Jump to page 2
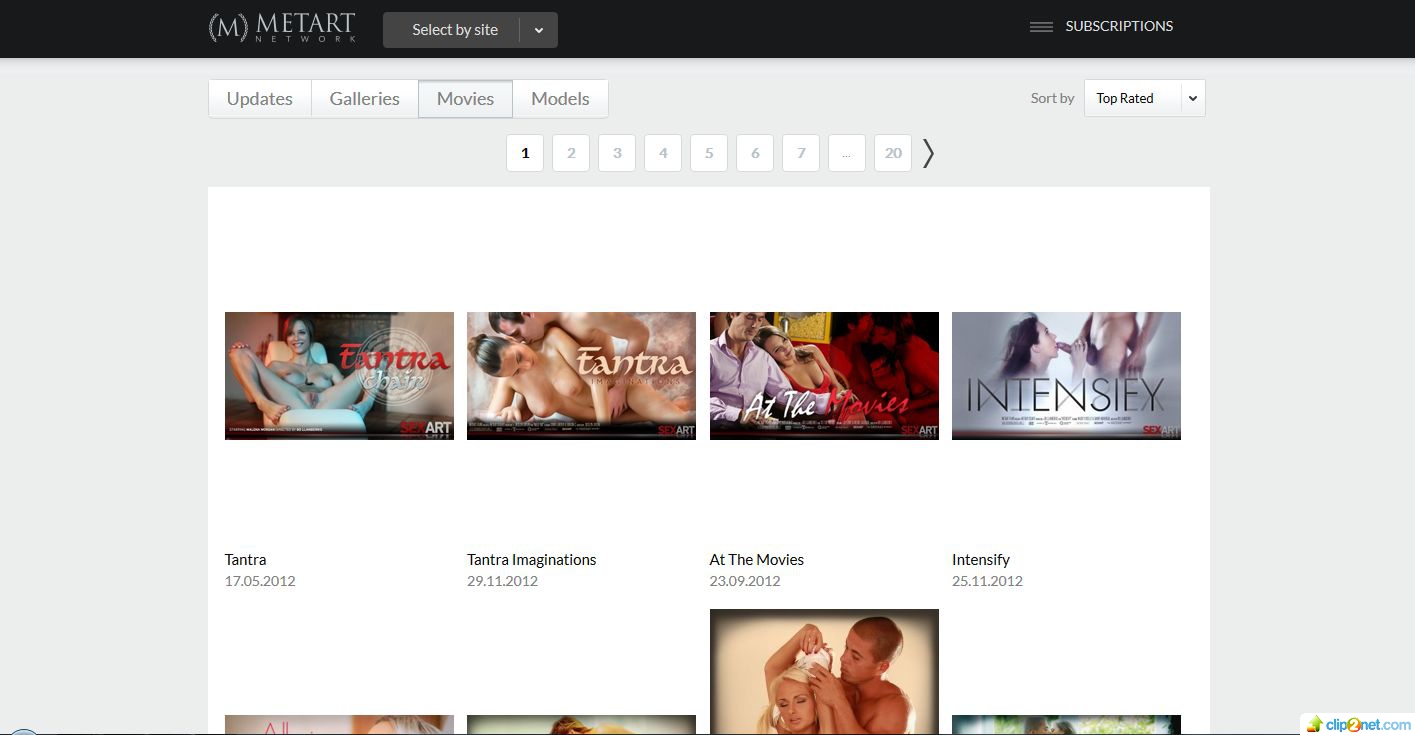The height and width of the screenshot is (735, 1415). (571, 153)
